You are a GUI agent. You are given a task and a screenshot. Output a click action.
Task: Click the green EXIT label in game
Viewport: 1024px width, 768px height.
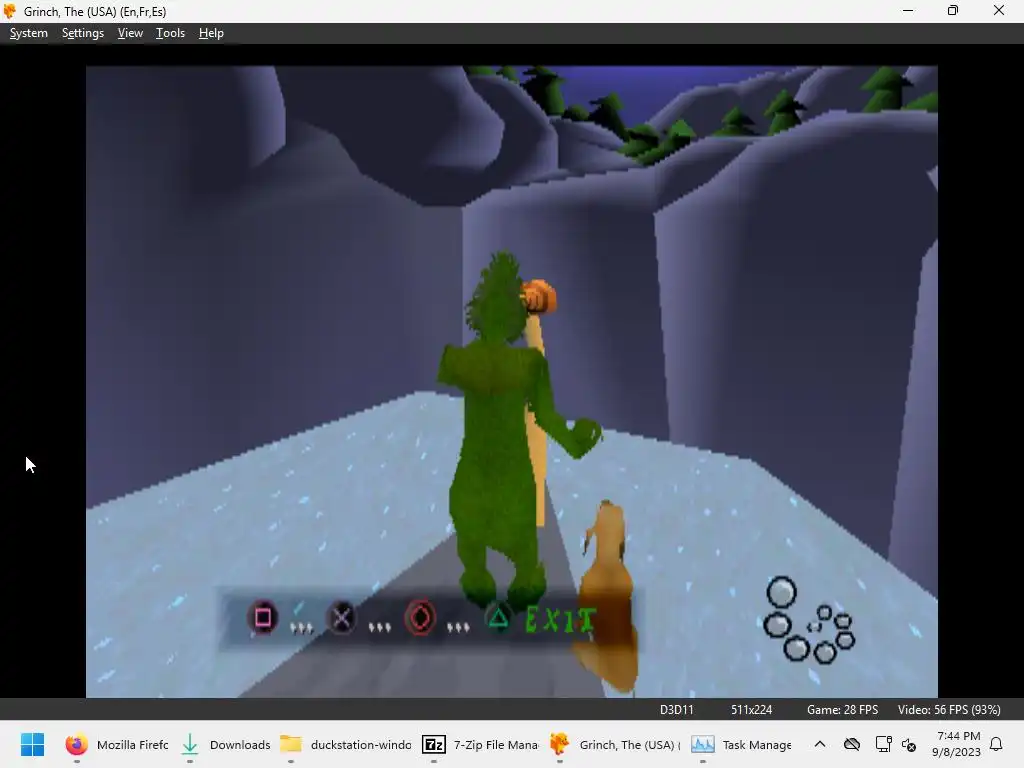pyautogui.click(x=560, y=620)
